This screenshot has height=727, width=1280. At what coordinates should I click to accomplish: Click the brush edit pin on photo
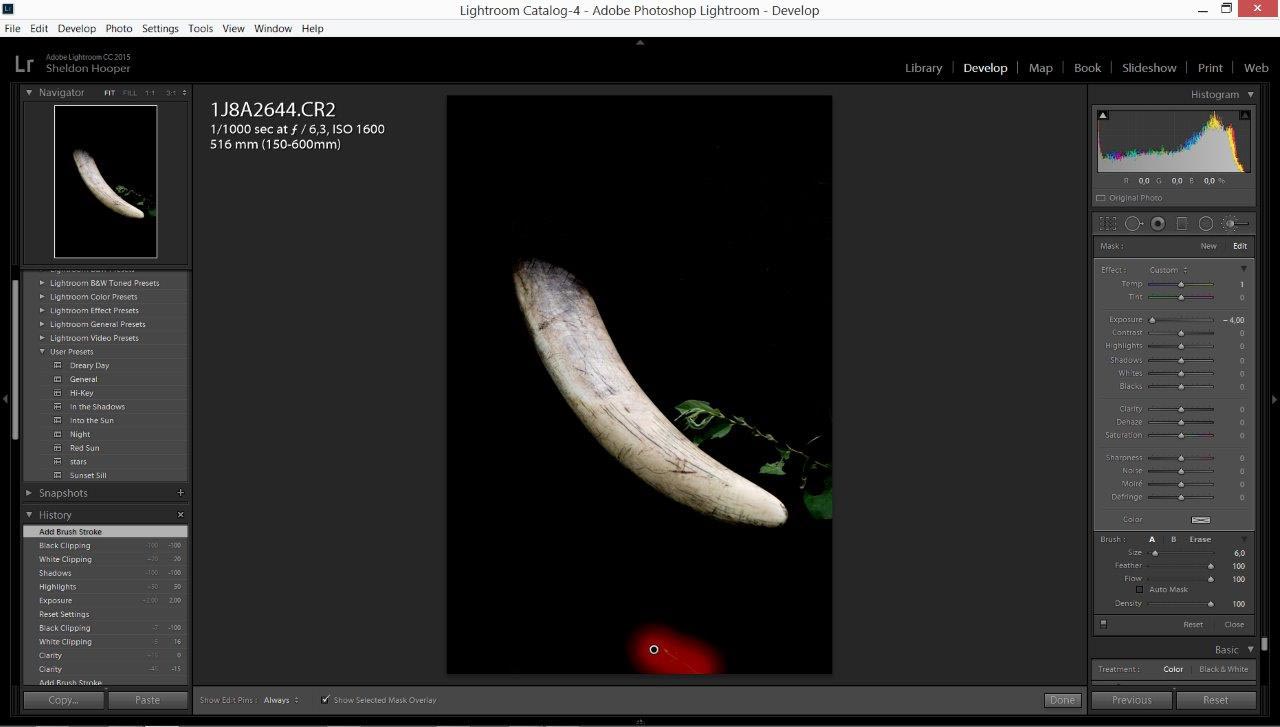(654, 649)
